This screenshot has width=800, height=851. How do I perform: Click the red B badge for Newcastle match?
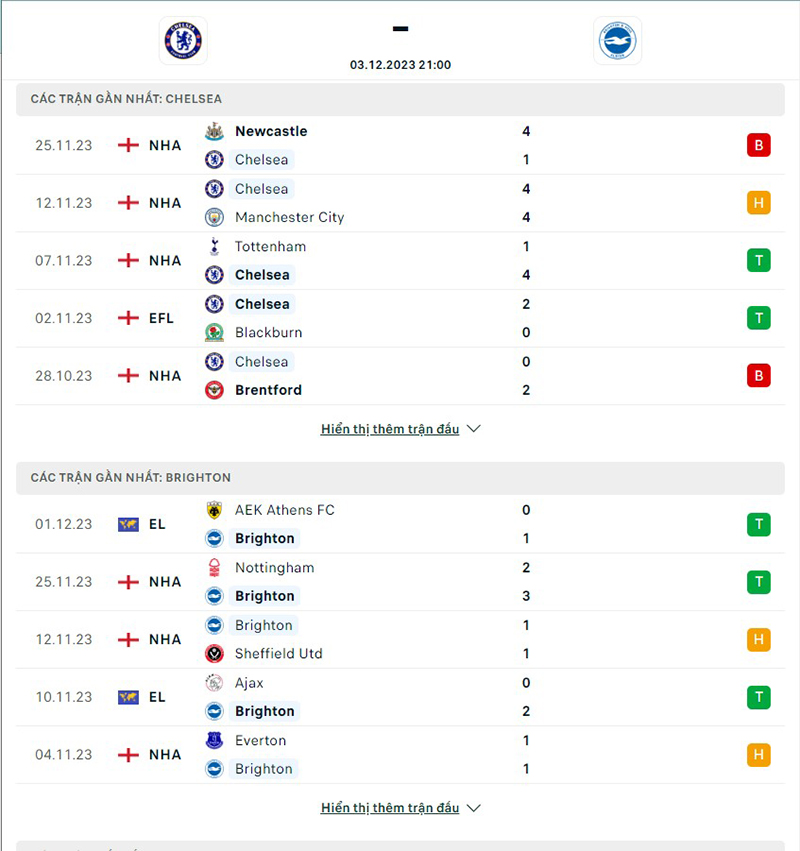758,145
